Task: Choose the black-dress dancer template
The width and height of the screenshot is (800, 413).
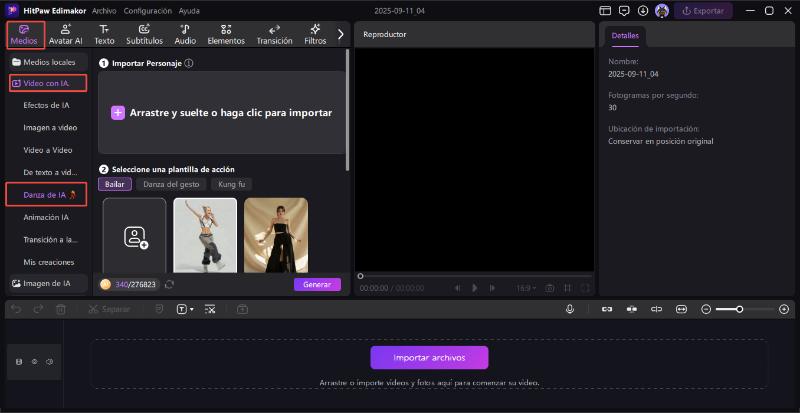Action: tap(276, 235)
